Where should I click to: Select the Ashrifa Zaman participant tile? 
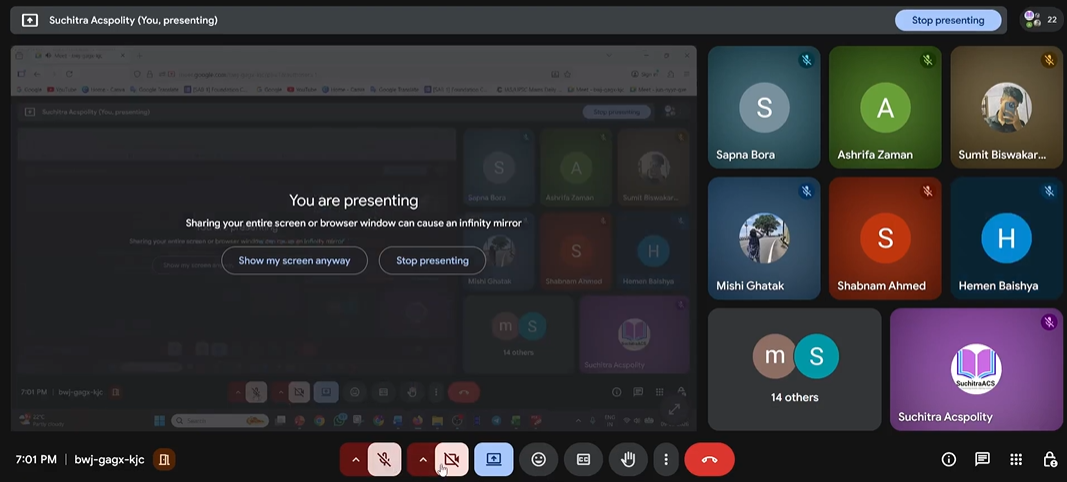coord(885,108)
